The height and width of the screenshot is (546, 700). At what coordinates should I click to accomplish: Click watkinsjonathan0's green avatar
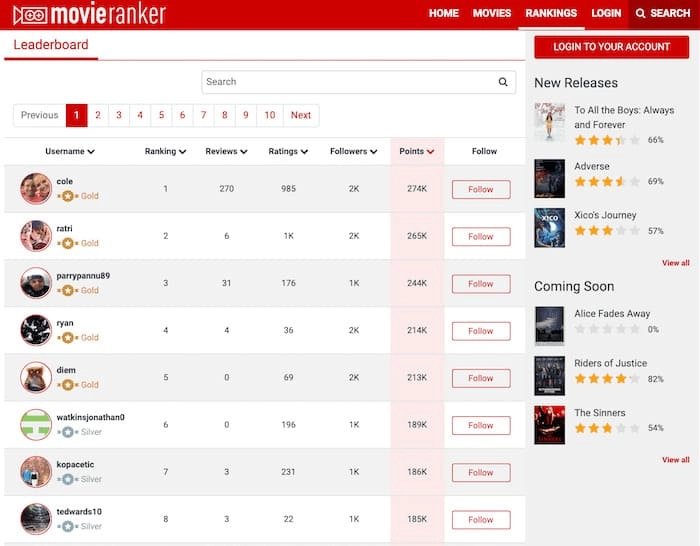[36, 425]
